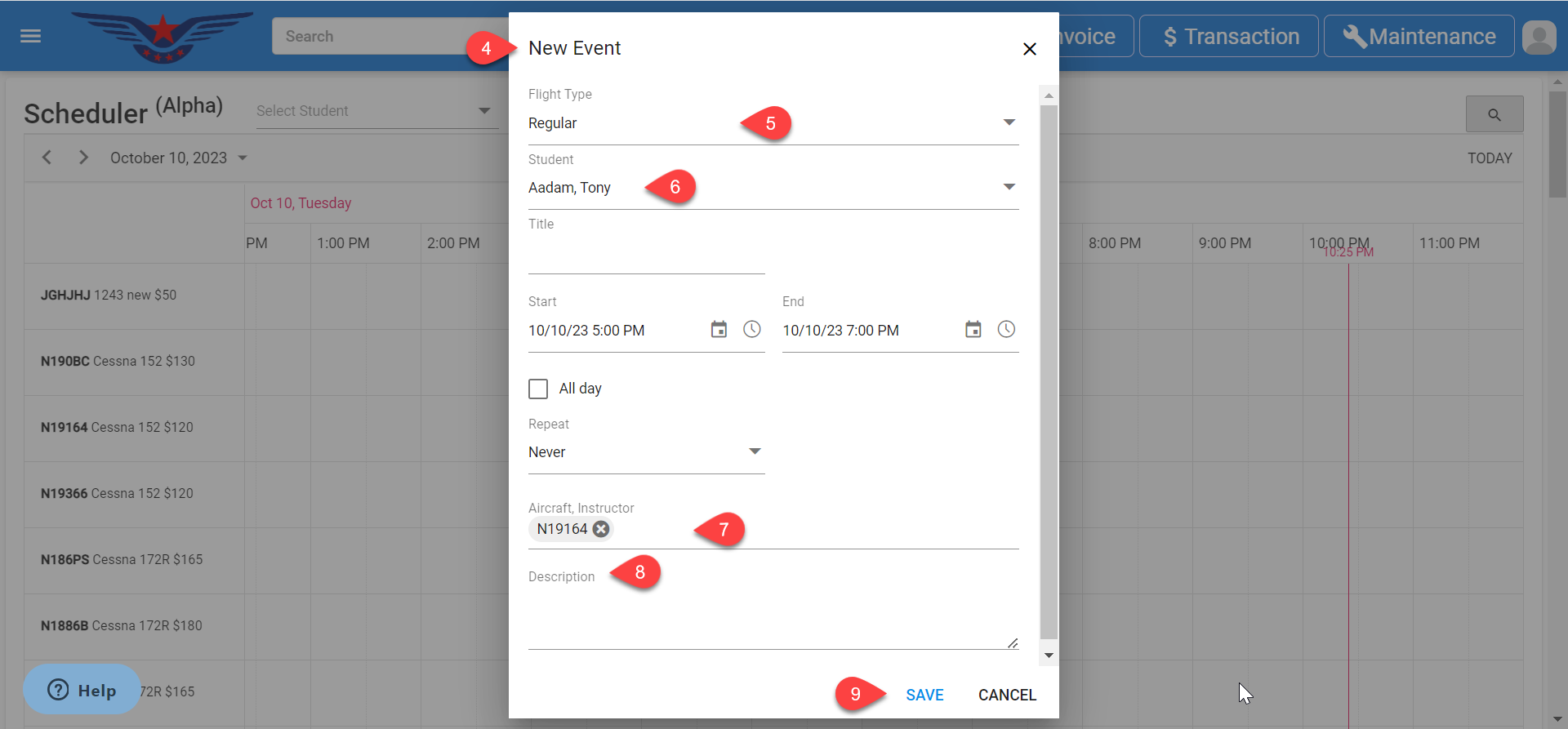Open the Repeat dropdown set to Never

[x=754, y=451]
